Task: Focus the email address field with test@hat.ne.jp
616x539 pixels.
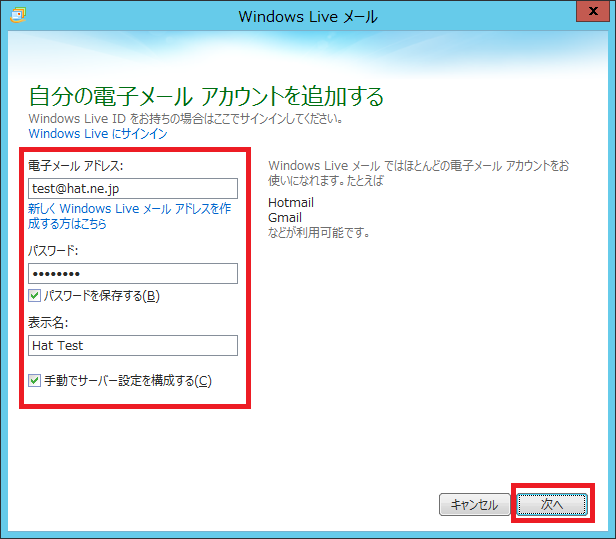Action: click(133, 189)
